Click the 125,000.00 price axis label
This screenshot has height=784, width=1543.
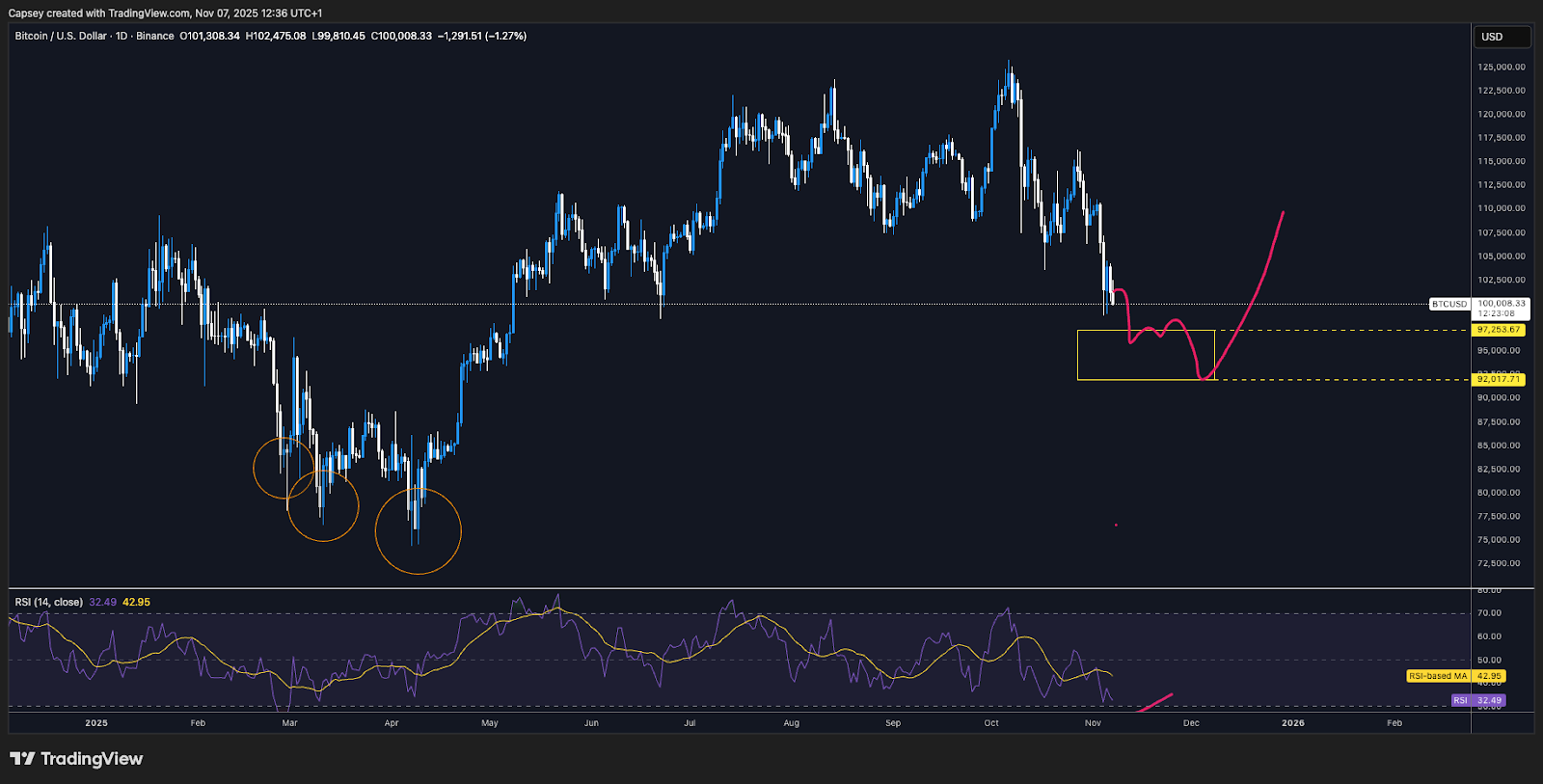1502,68
